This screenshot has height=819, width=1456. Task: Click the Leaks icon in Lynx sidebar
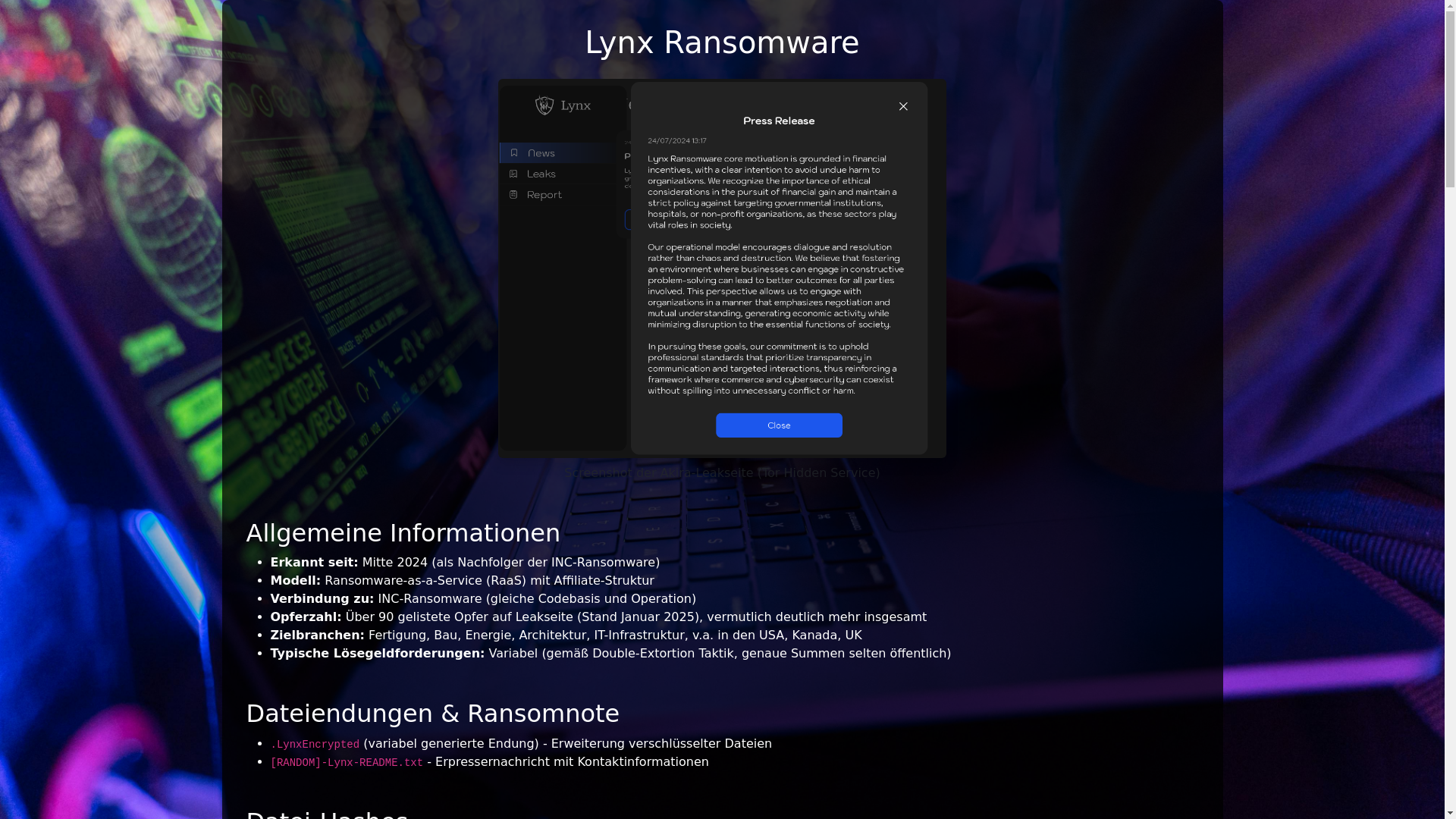click(x=513, y=174)
